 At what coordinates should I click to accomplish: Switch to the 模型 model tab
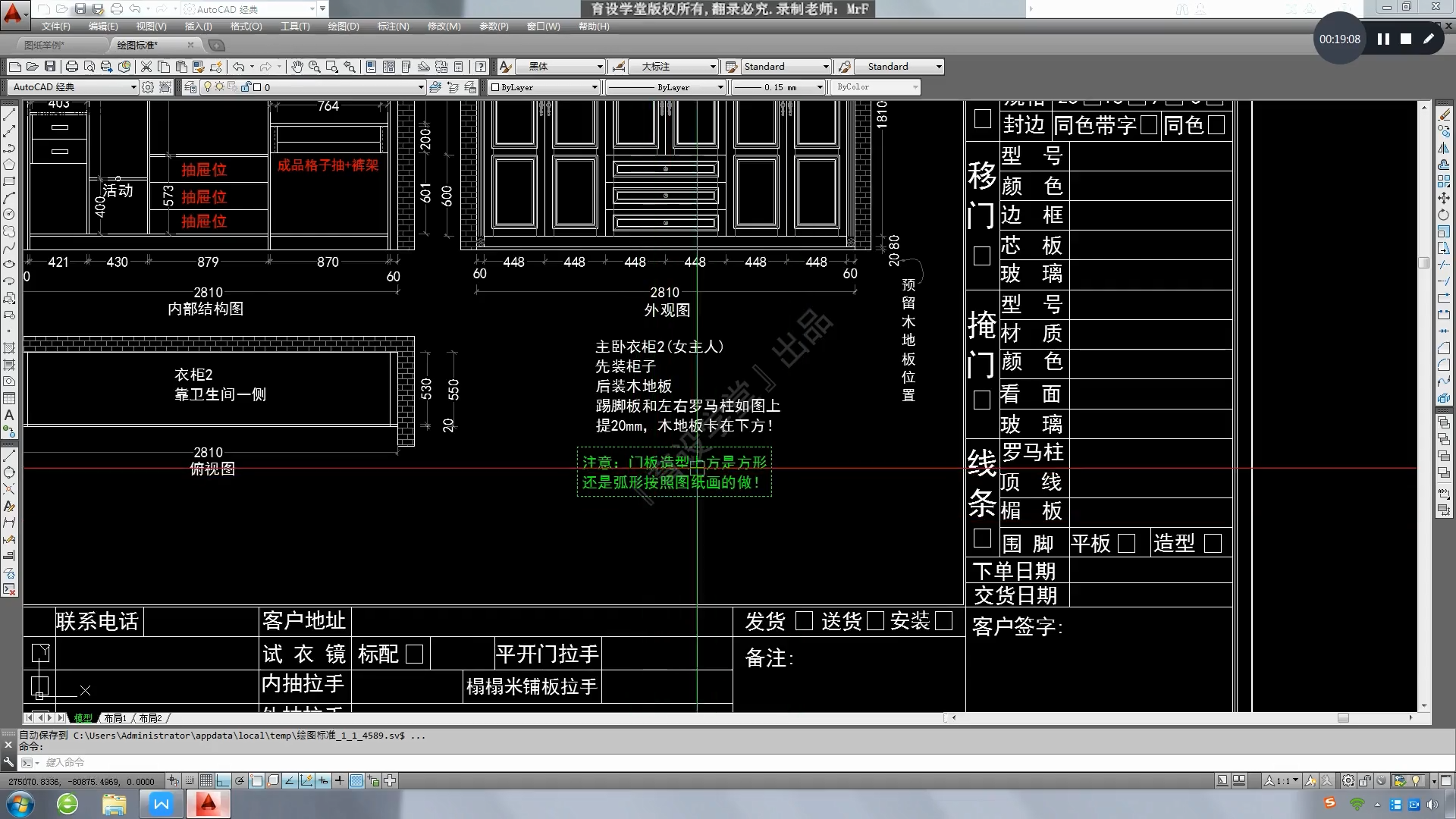click(x=83, y=718)
